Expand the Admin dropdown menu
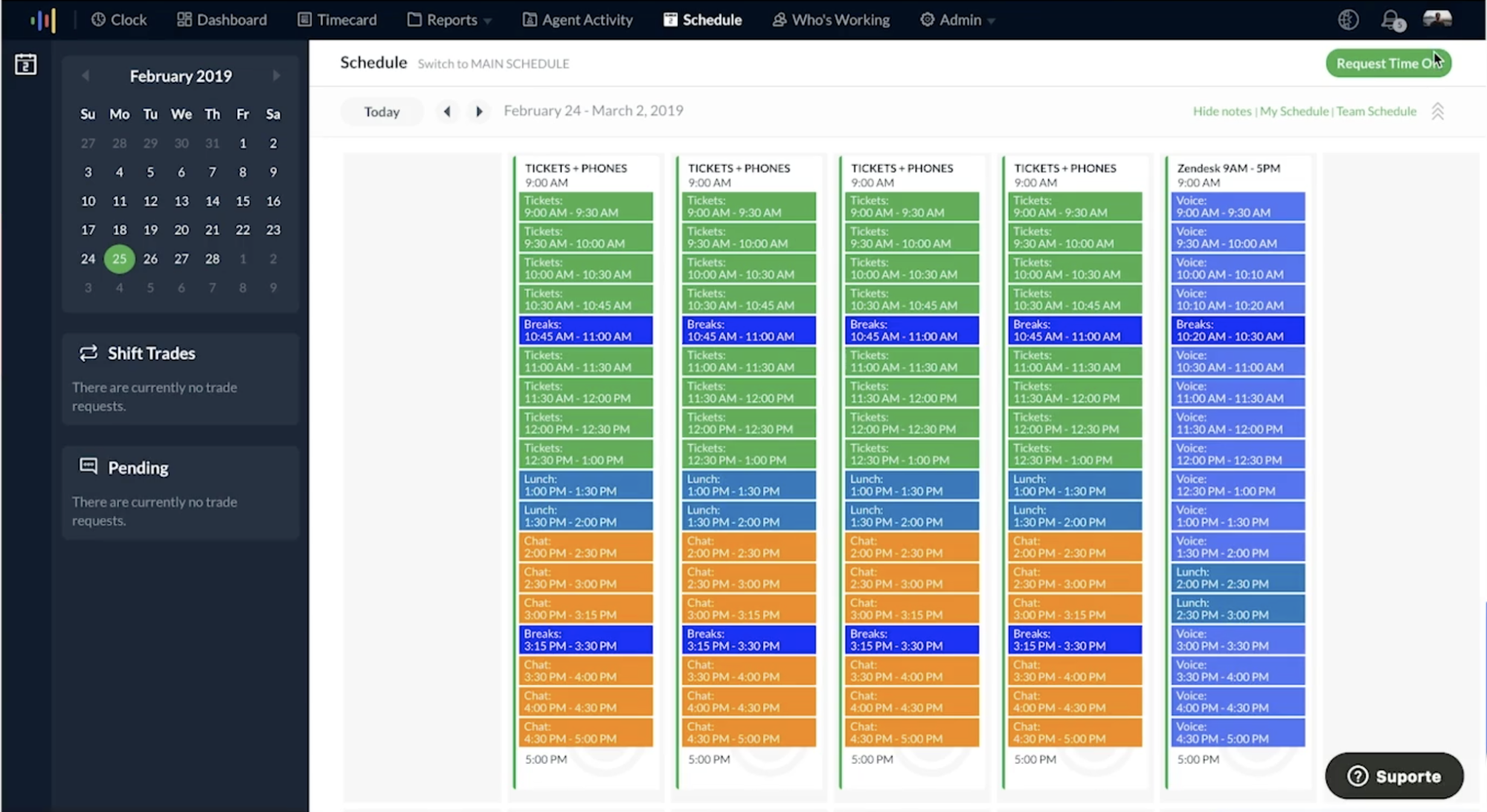Screen dimensions: 1487x812 click(958, 20)
